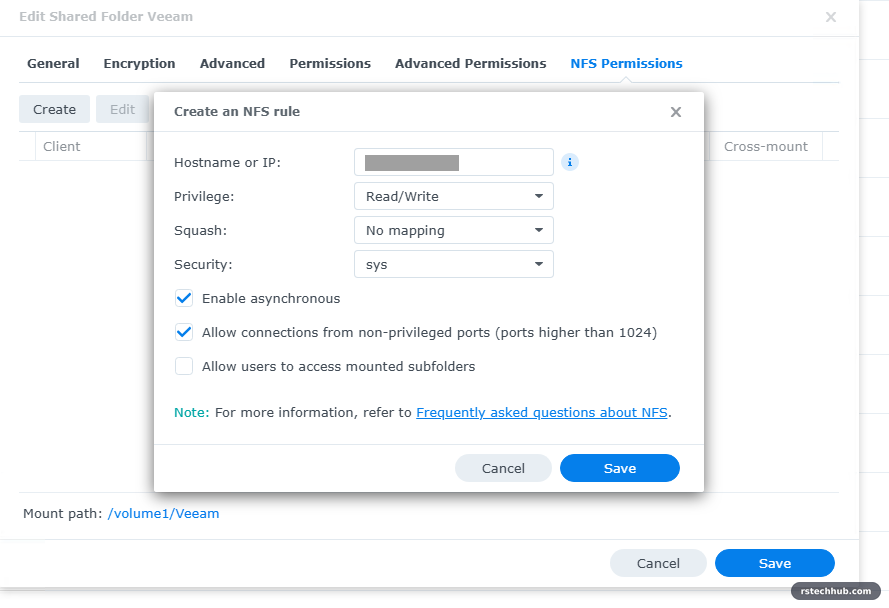Open the Security dropdown showing sys
889x608 pixels.
click(454, 264)
